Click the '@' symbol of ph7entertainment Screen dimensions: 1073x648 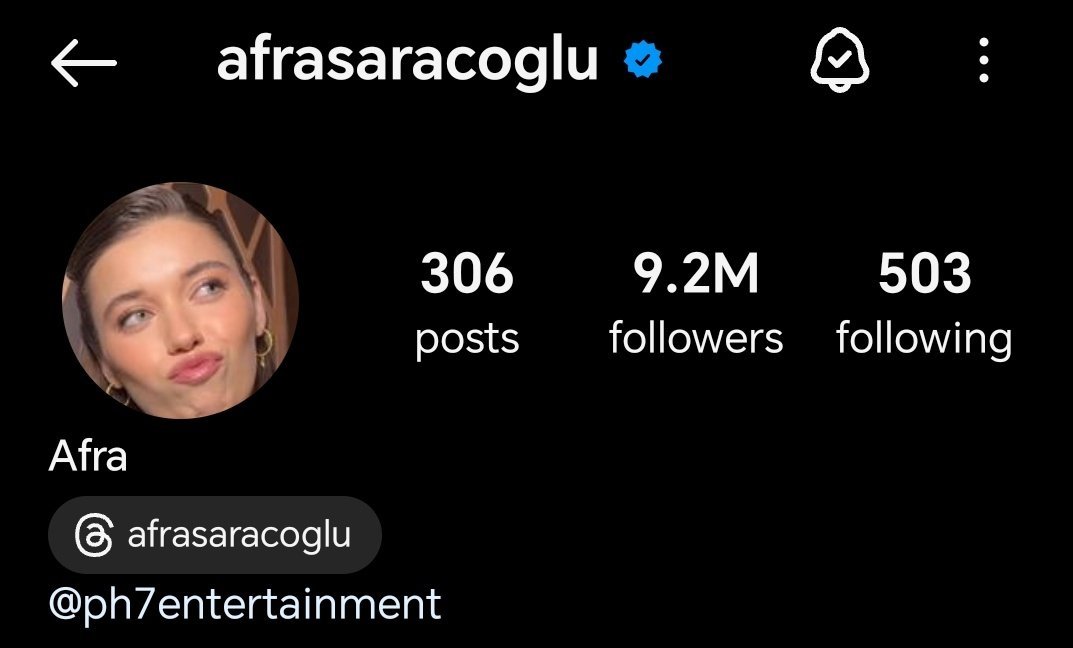coord(66,605)
